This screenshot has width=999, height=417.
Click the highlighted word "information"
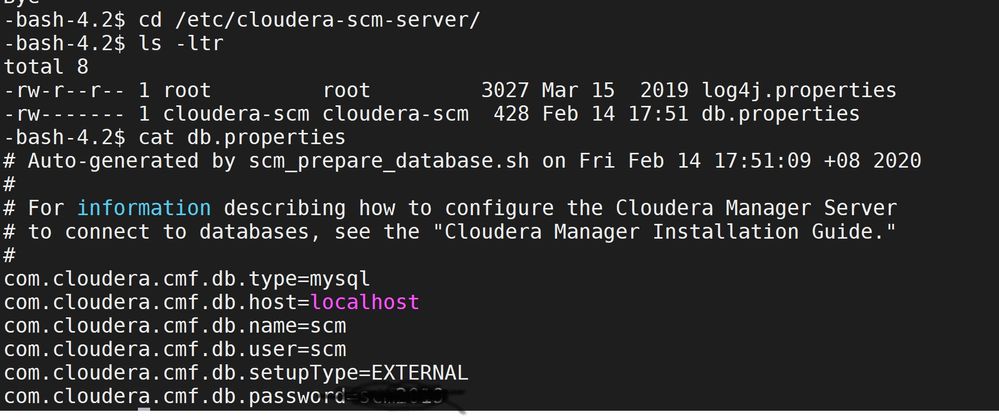point(144,208)
